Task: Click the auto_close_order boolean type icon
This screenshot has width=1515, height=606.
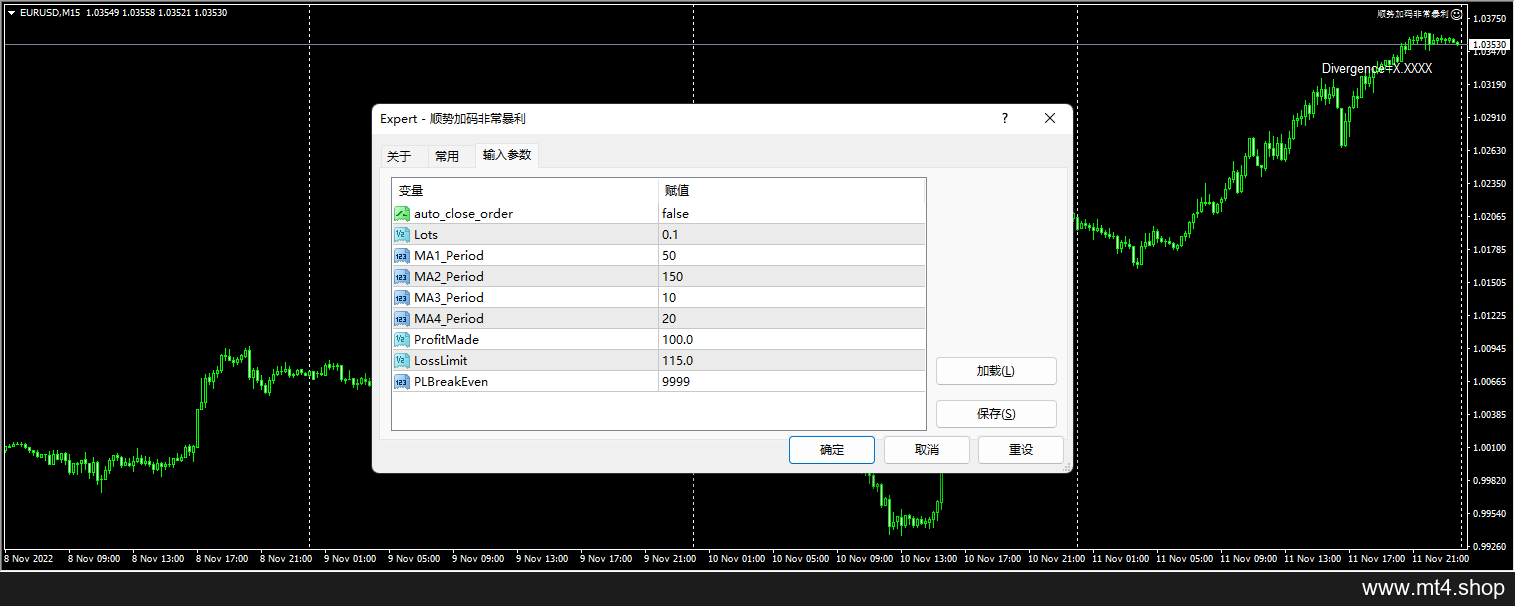Action: click(401, 213)
